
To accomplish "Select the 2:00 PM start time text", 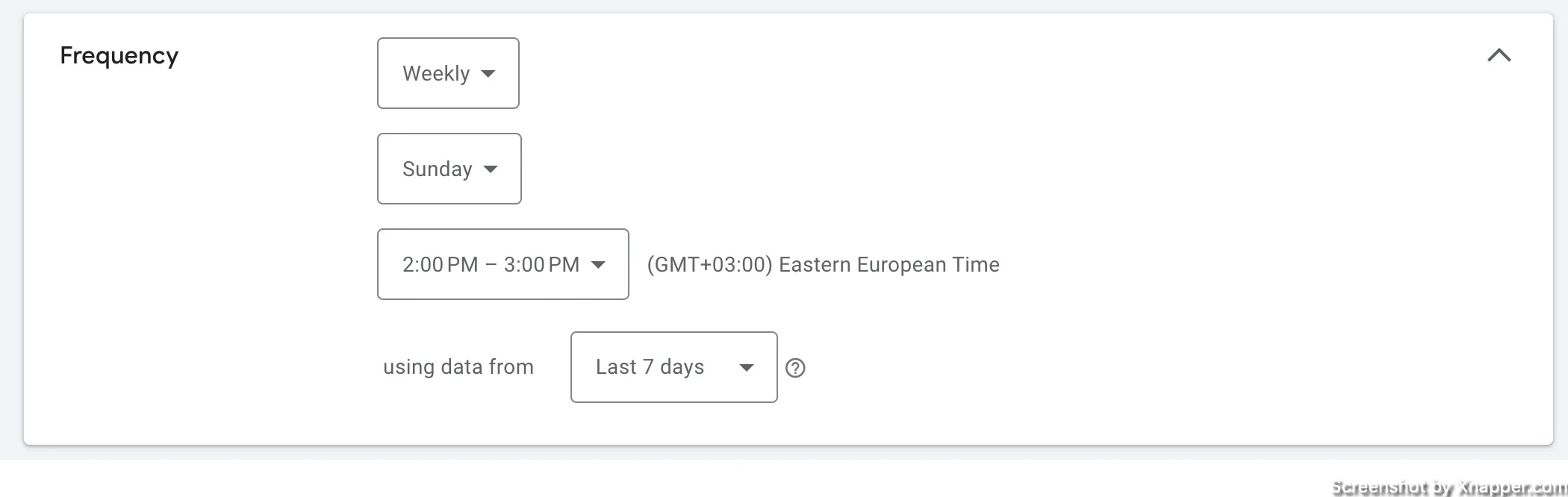I will click(440, 265).
